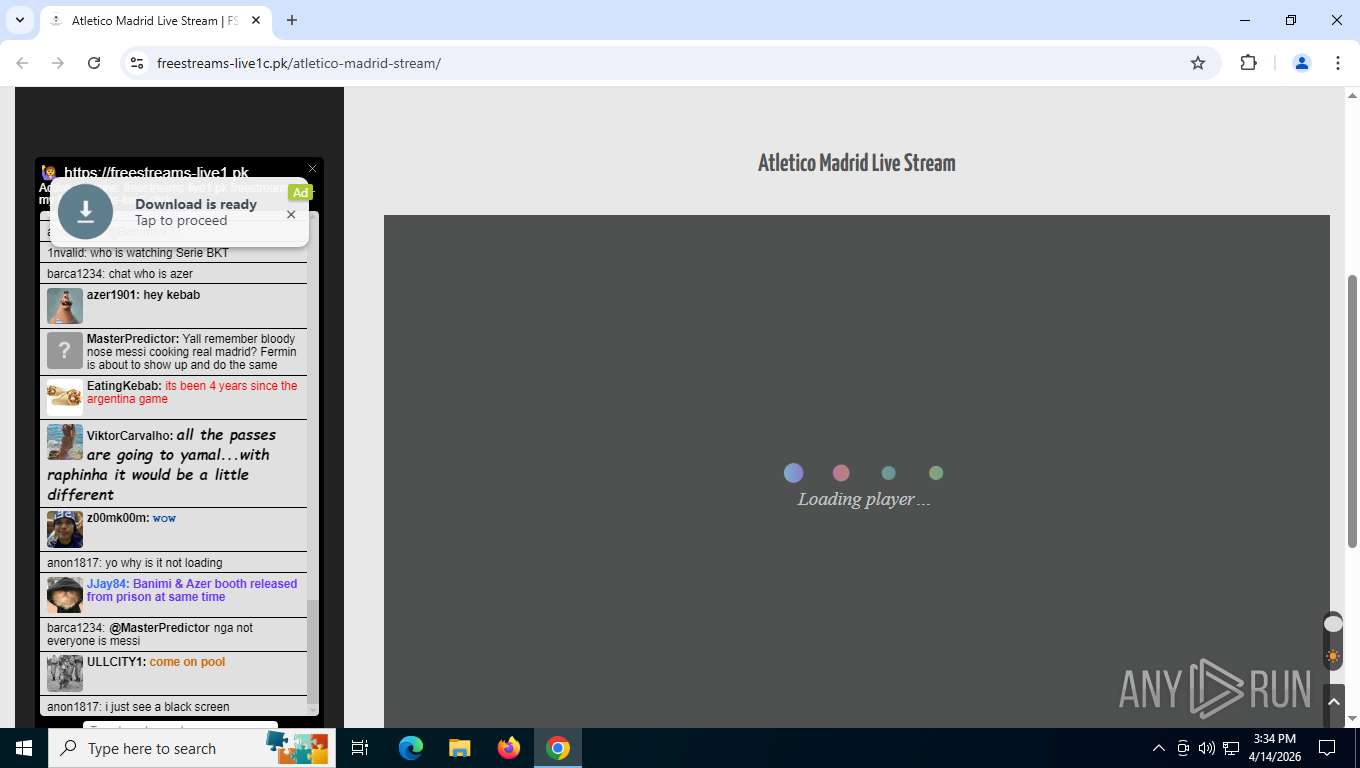
Task: Close the Atletico Madrid Live Stream tab
Action: point(257,20)
